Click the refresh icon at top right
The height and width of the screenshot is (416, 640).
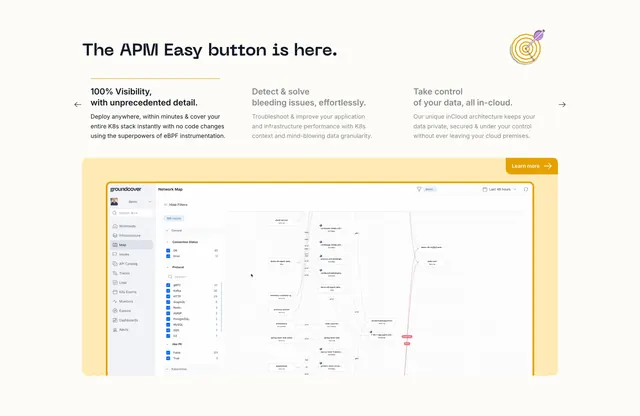[526, 189]
